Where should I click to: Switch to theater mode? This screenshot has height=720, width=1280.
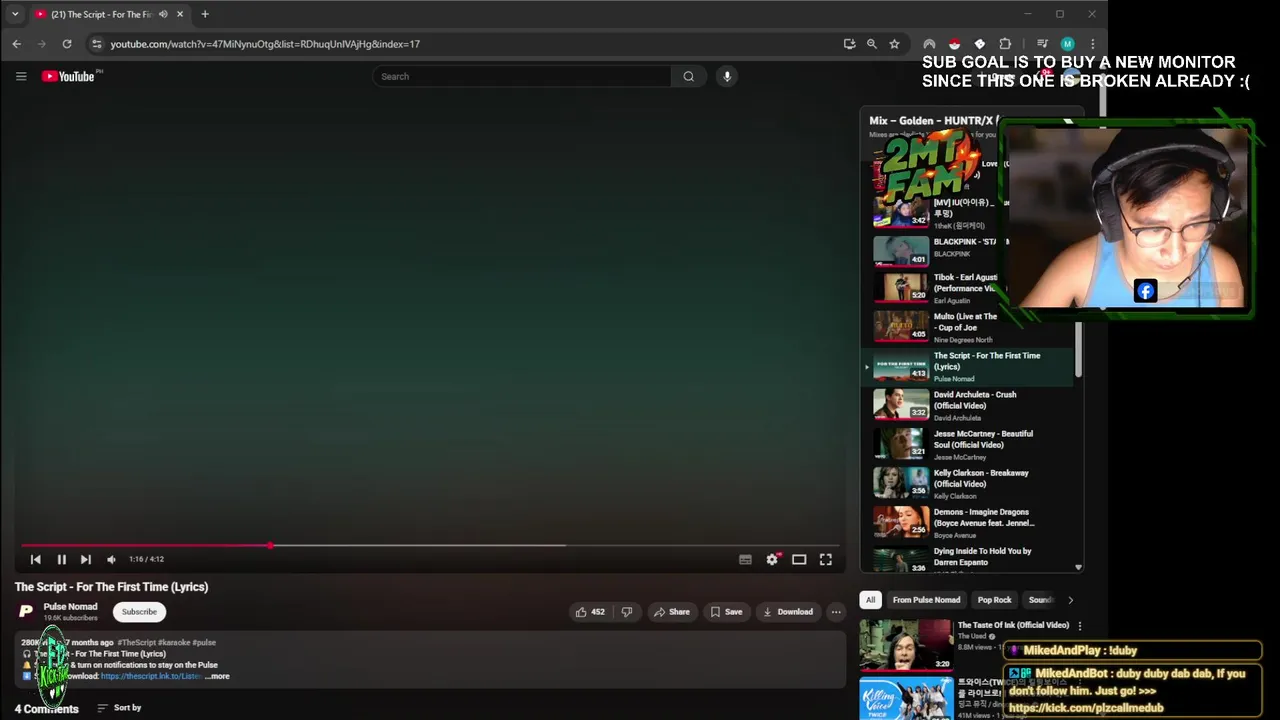[x=799, y=560]
